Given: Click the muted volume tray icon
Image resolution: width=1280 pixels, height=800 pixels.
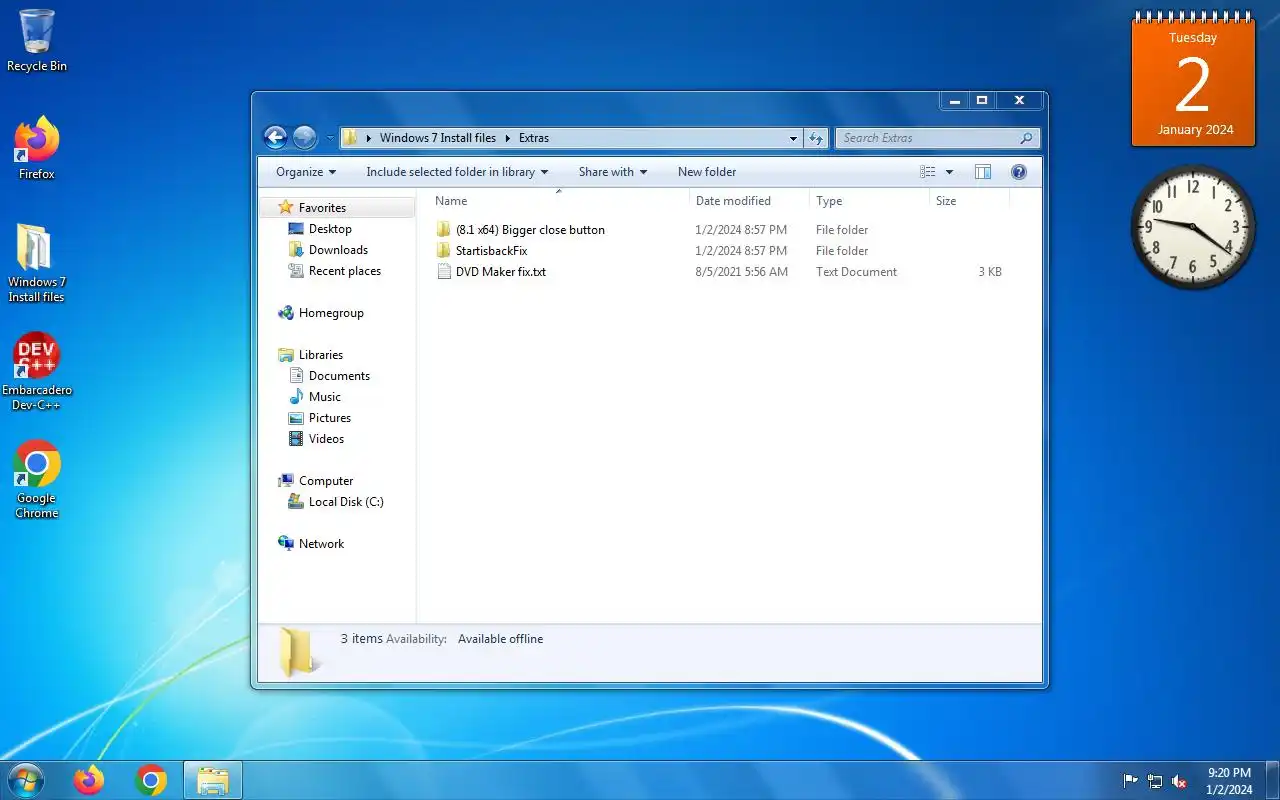Looking at the screenshot, I should [x=1179, y=781].
